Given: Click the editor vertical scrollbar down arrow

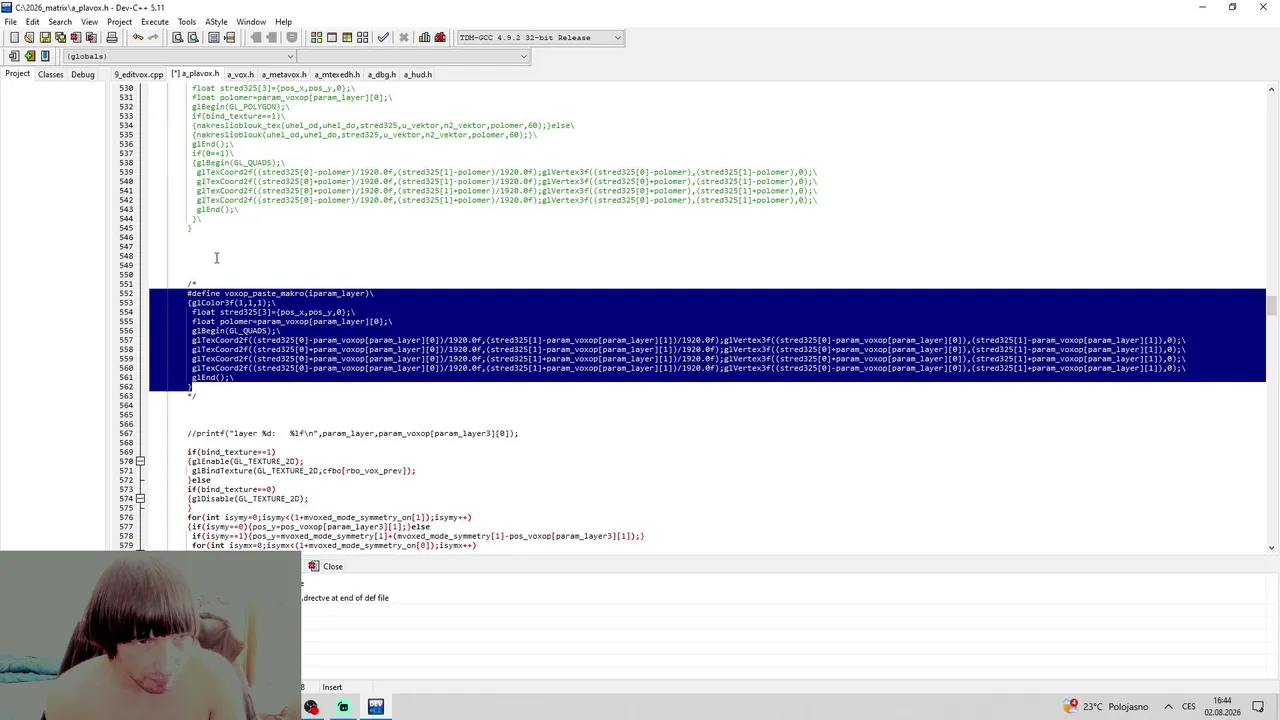Looking at the screenshot, I should (1272, 546).
